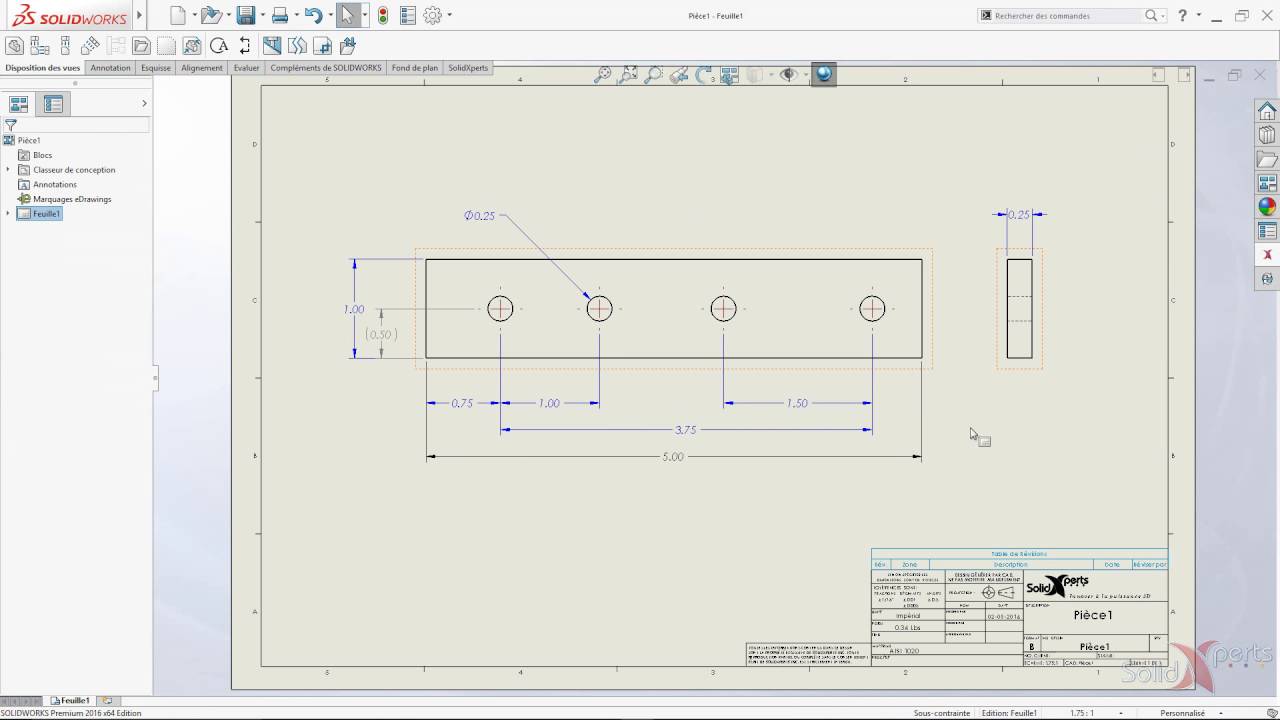Click the Alternate Position View icon

(x=347, y=46)
